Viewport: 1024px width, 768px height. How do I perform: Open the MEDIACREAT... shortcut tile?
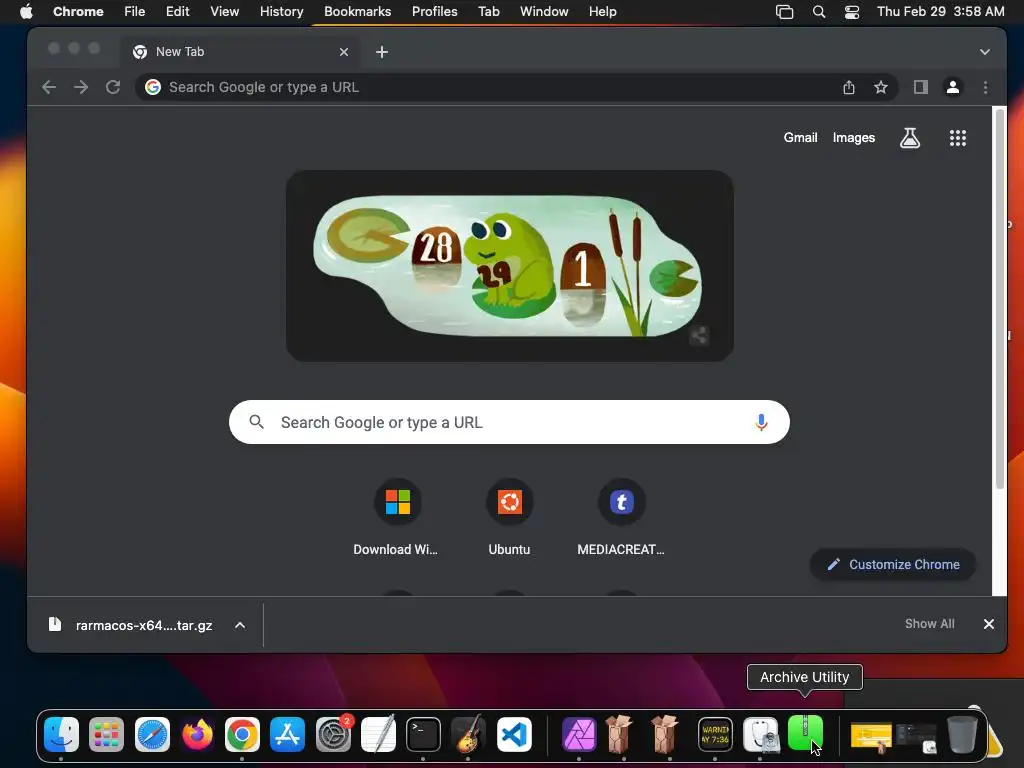coord(621,519)
